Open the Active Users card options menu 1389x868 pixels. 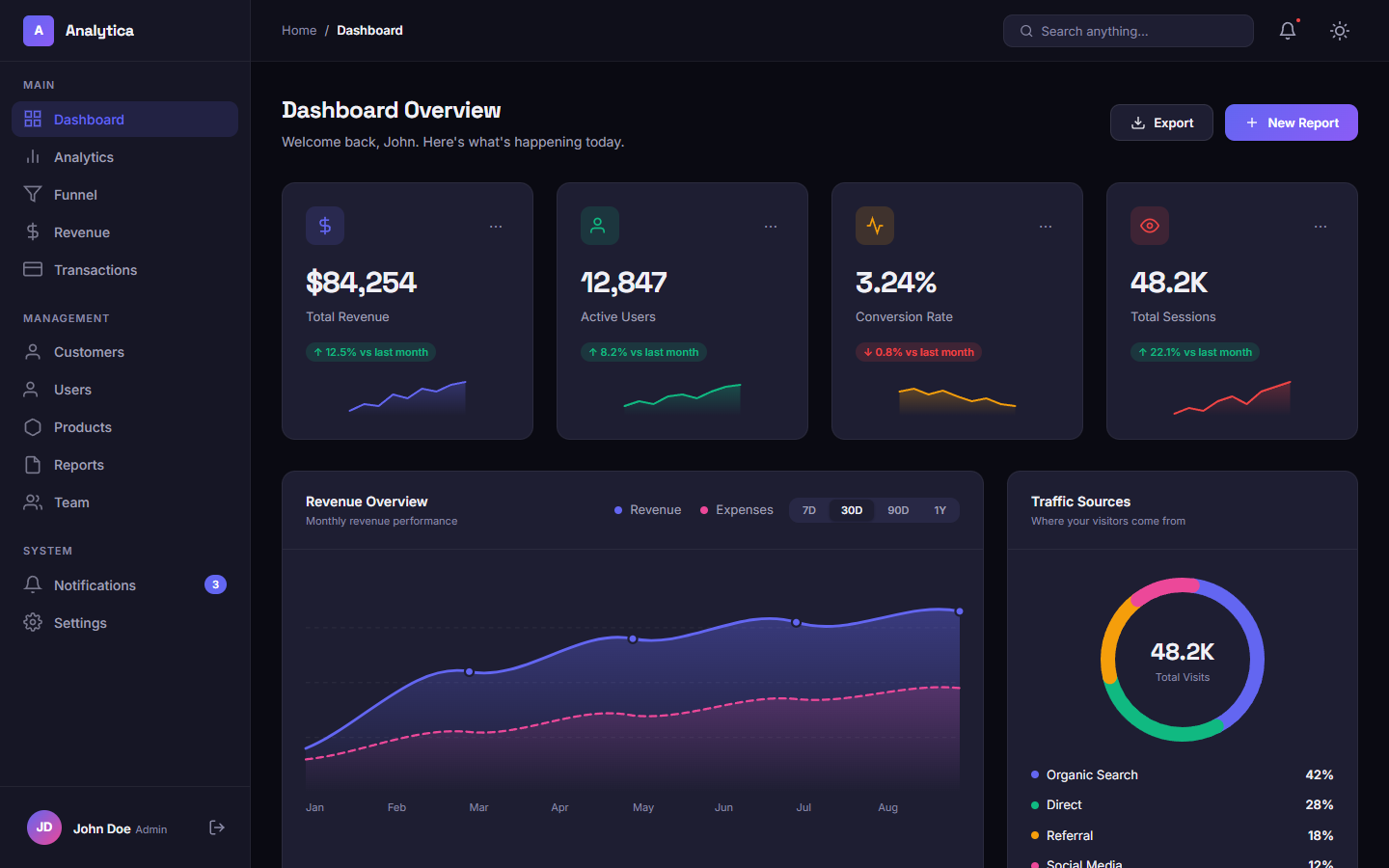click(x=771, y=227)
